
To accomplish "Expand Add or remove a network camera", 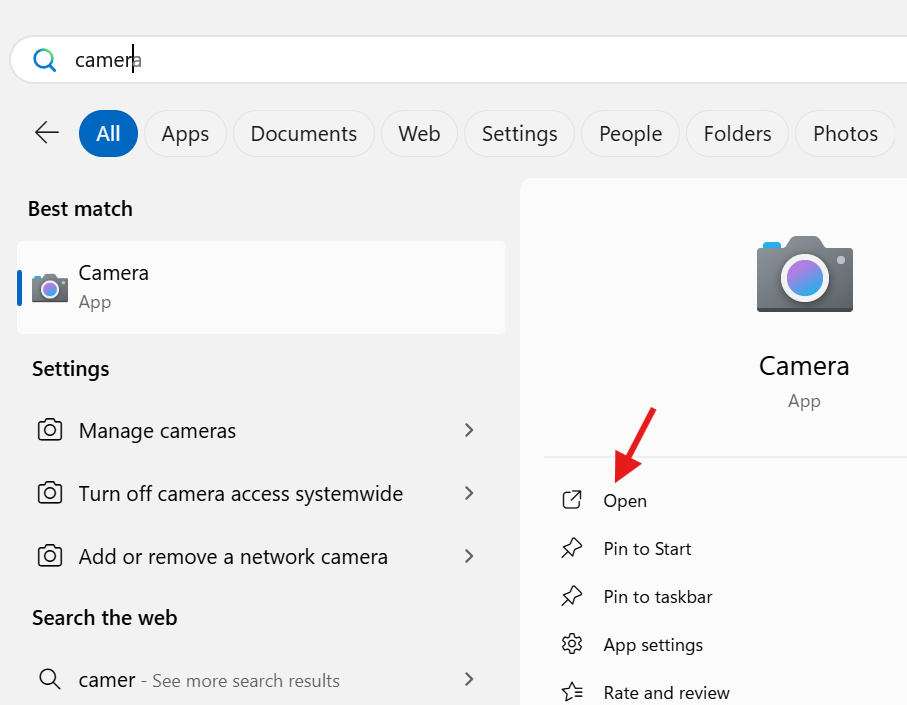I will (469, 557).
